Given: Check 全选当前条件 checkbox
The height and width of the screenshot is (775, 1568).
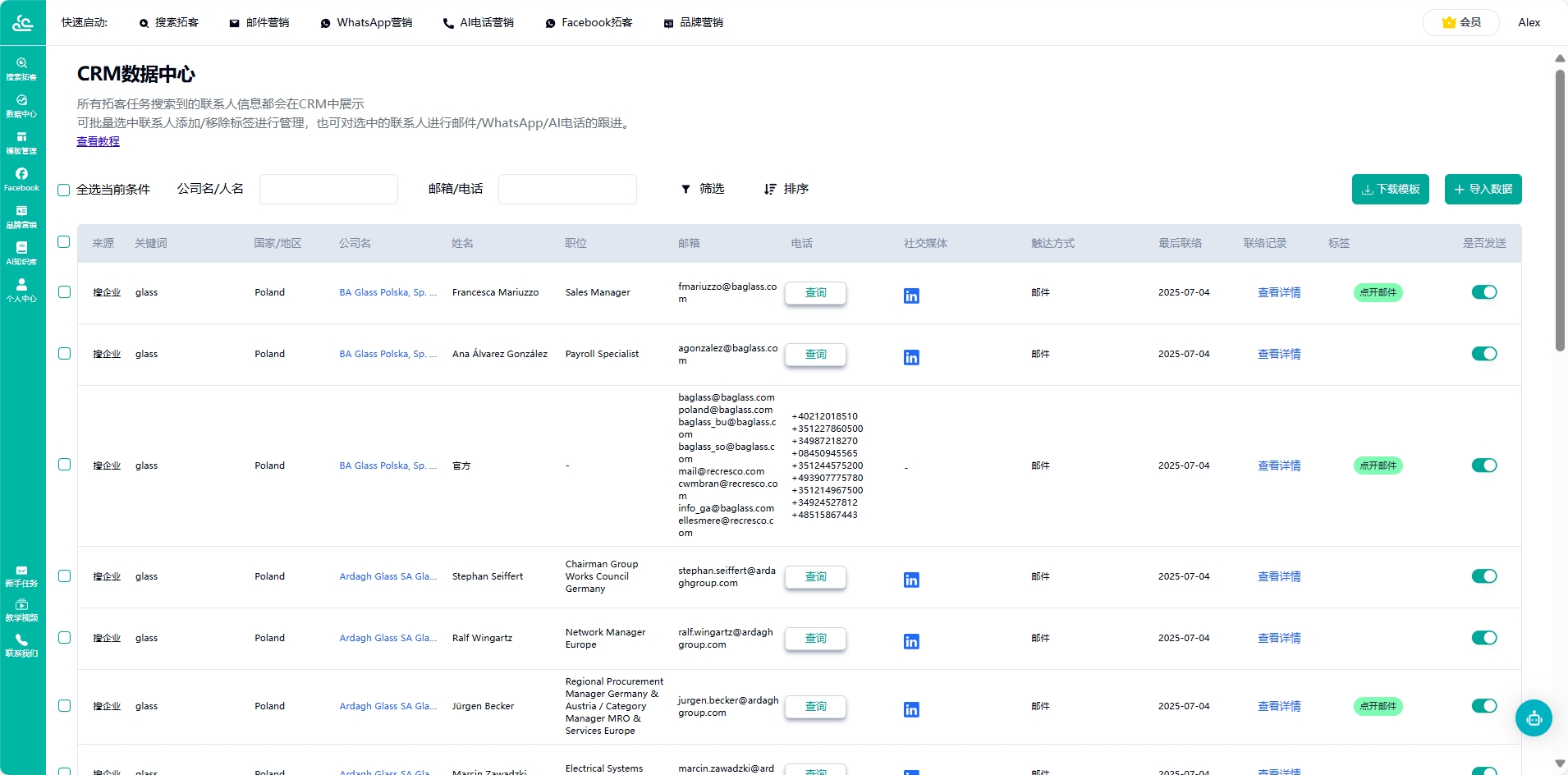Looking at the screenshot, I should tap(64, 190).
